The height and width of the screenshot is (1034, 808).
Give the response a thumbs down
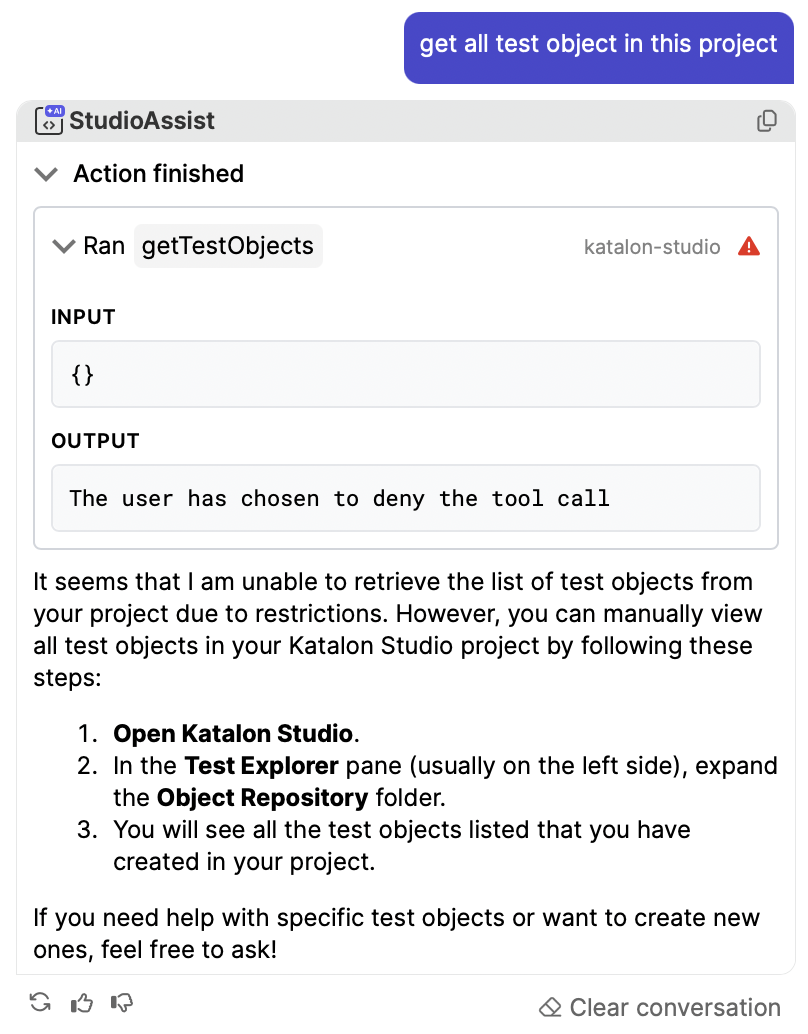point(122,1003)
